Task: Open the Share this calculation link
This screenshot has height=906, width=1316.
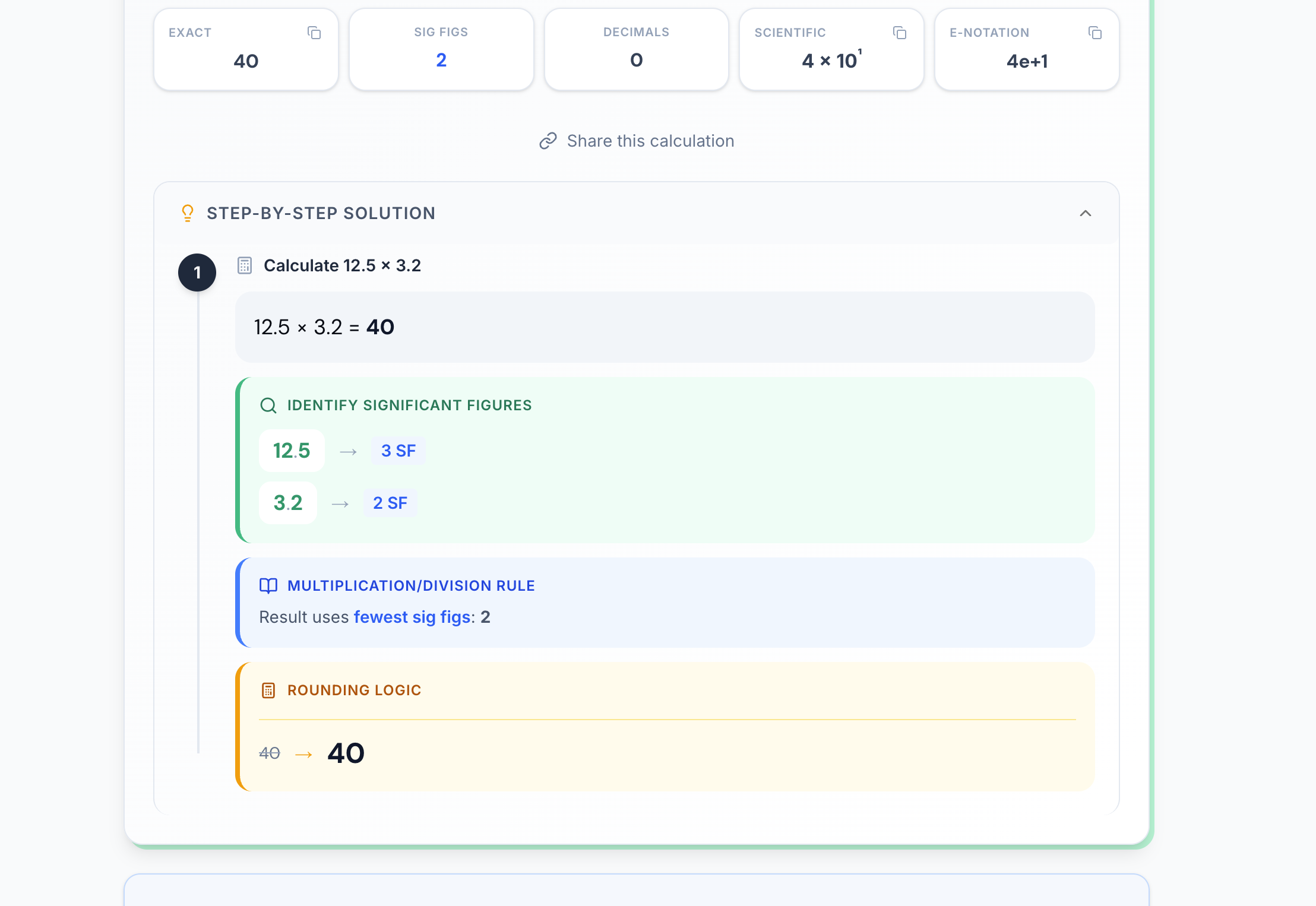Action: coord(650,141)
